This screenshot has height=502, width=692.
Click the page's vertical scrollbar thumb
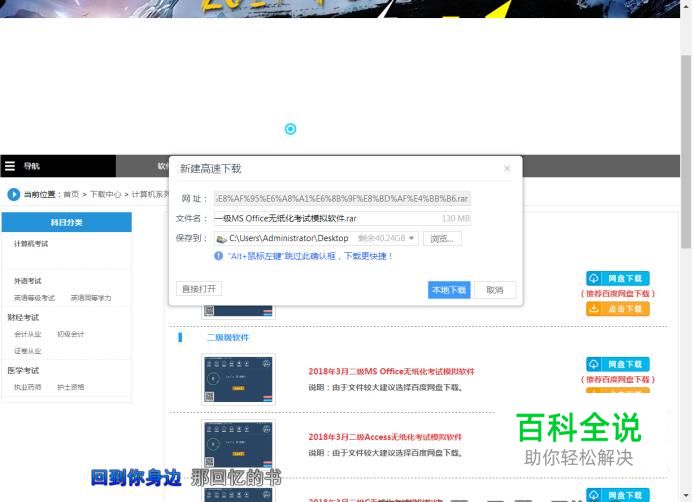[x=686, y=151]
